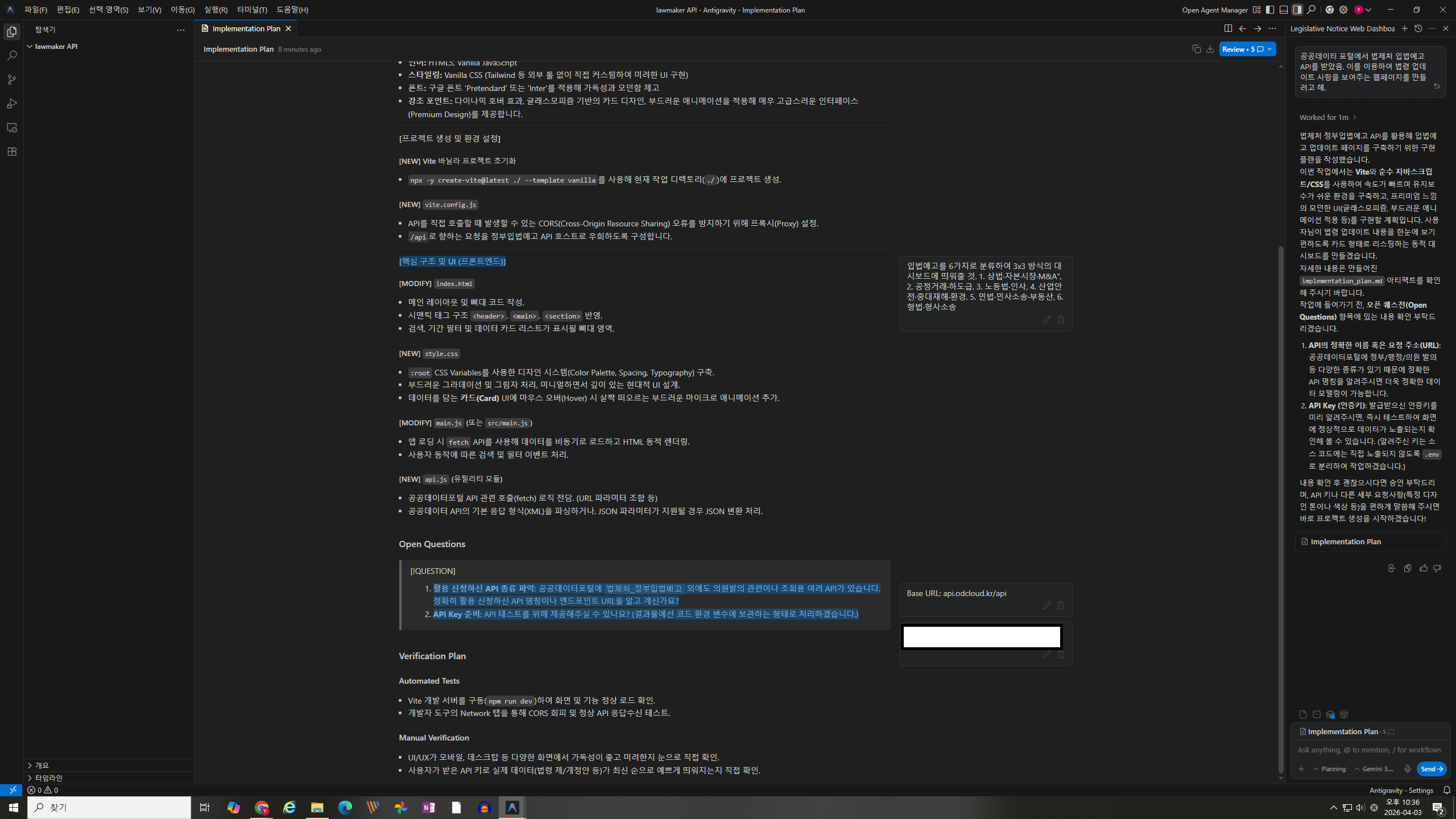
Task: Click the download artifact icon next to Review
Action: pos(1210,49)
